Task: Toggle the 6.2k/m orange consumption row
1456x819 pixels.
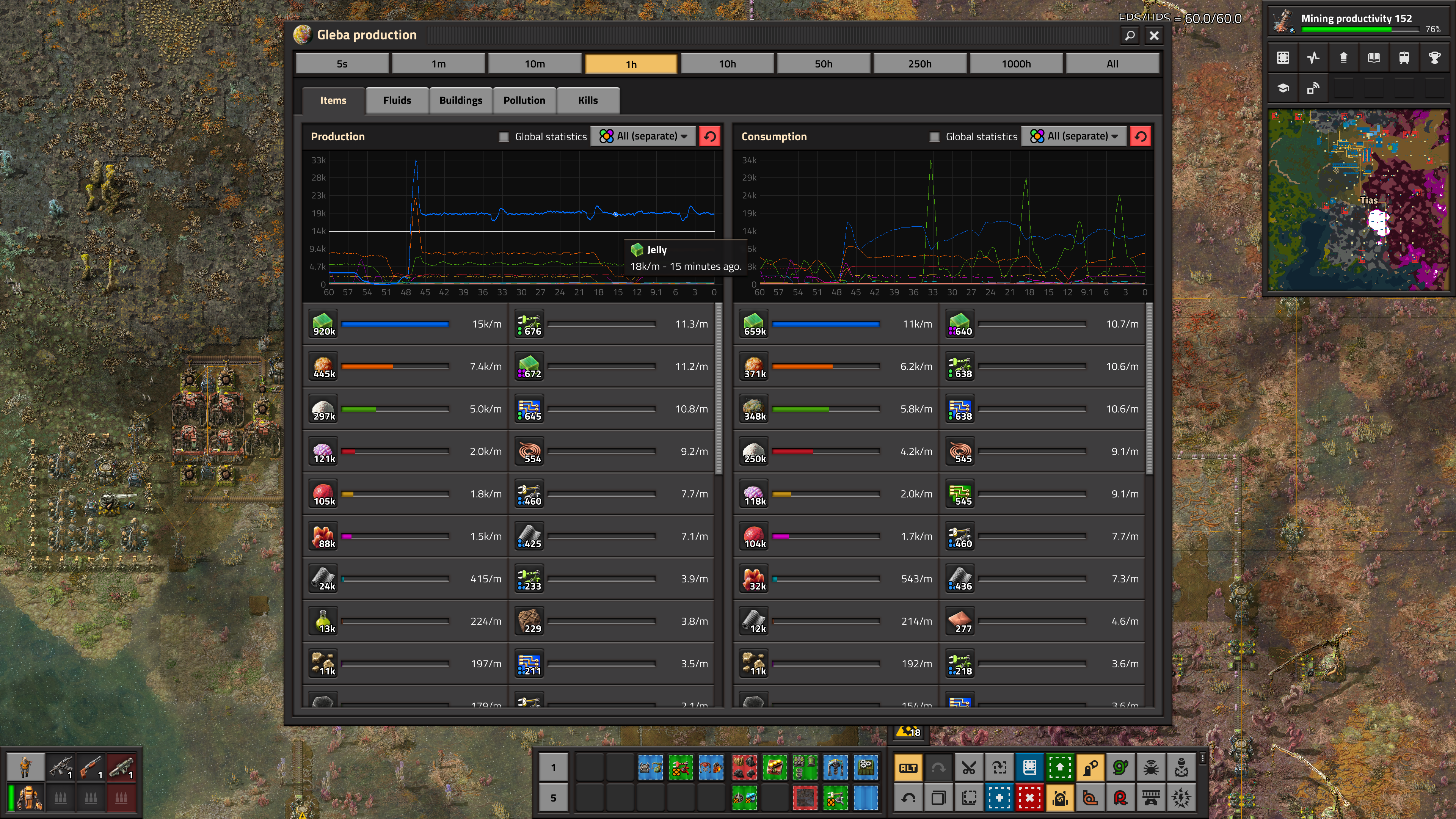Action: (836, 367)
